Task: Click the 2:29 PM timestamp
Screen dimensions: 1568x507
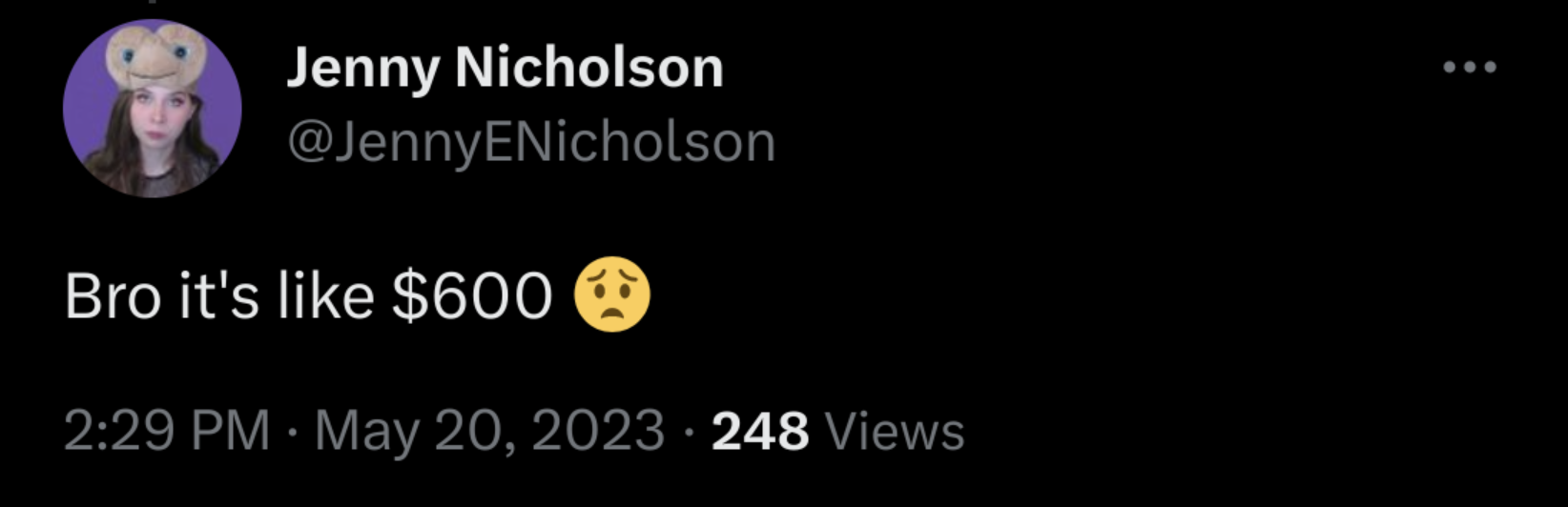Action: coord(168,431)
